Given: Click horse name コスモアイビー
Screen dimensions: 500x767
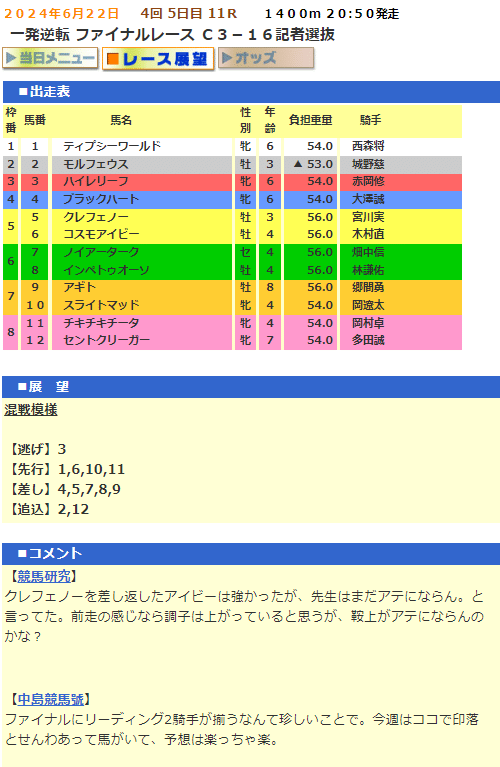Looking at the screenshot, I should click(101, 234).
